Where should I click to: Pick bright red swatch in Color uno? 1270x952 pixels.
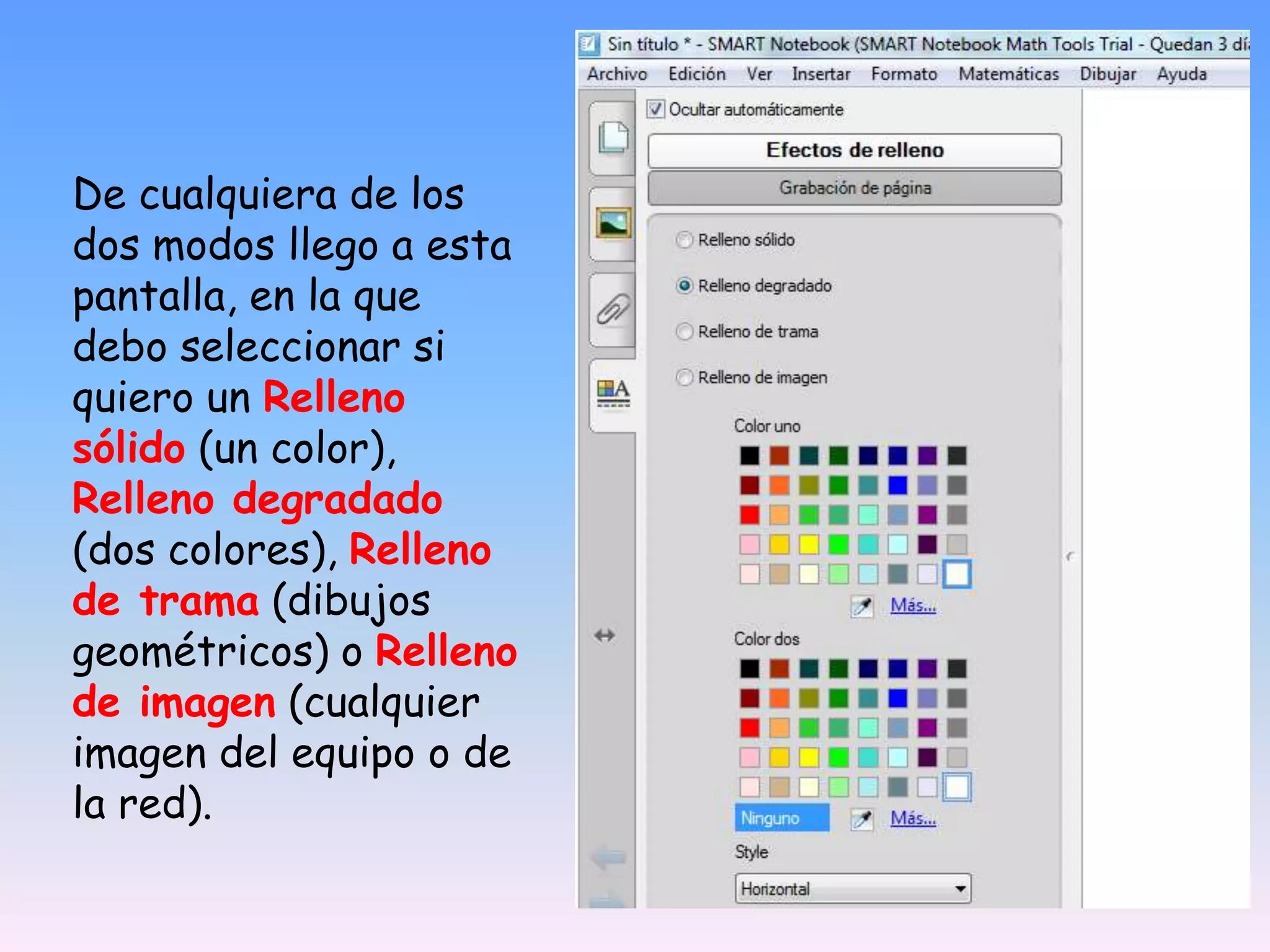(749, 514)
